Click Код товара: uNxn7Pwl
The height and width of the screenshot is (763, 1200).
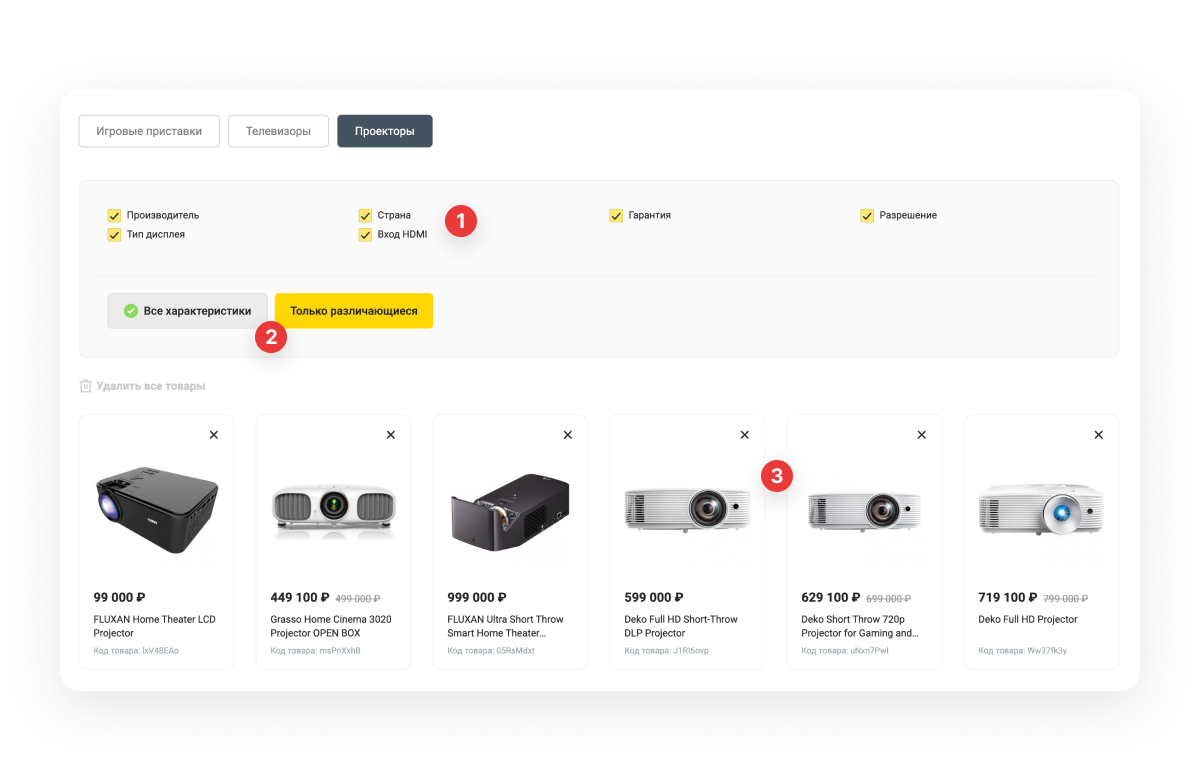845,651
